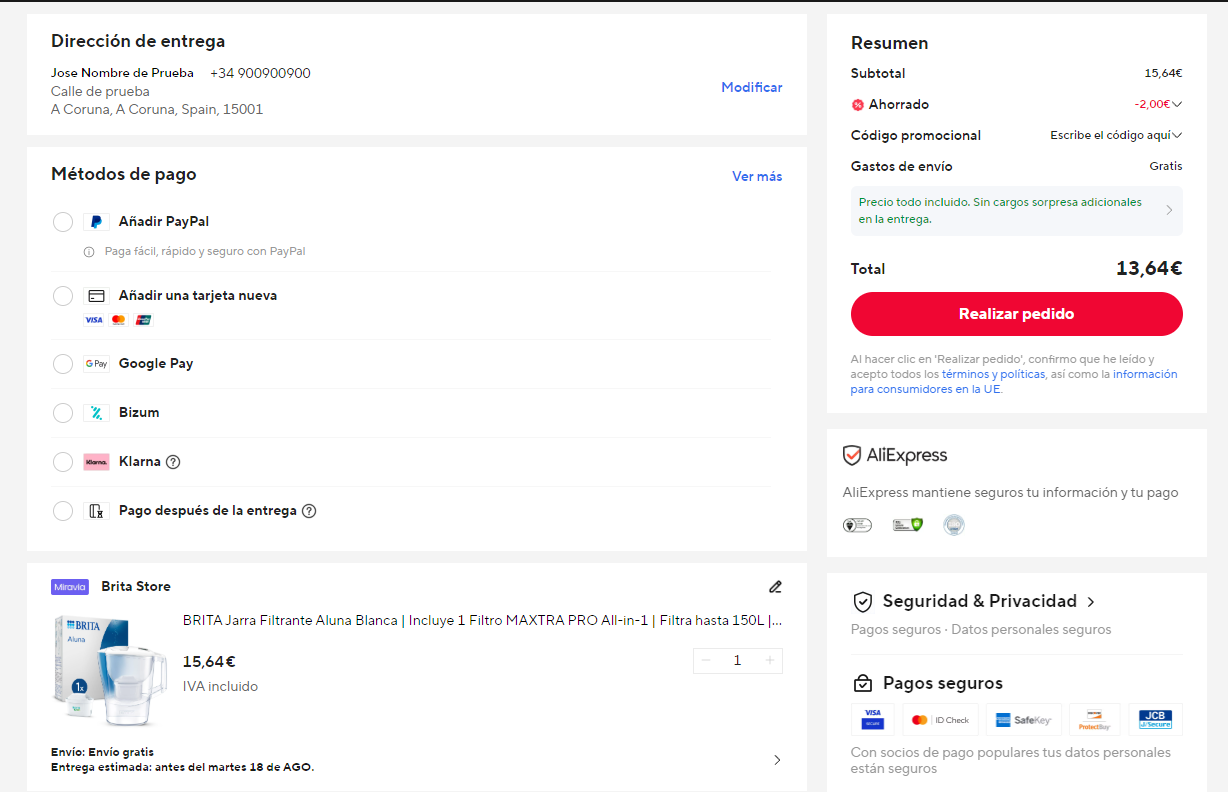Click the PayPal info icon
The image size is (1228, 792).
coord(89,252)
